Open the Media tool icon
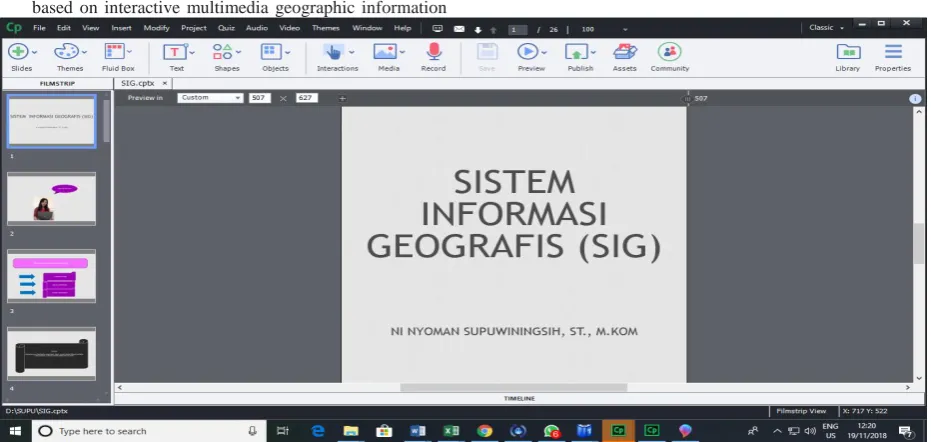Viewport: 931px width, 442px height. (385, 52)
